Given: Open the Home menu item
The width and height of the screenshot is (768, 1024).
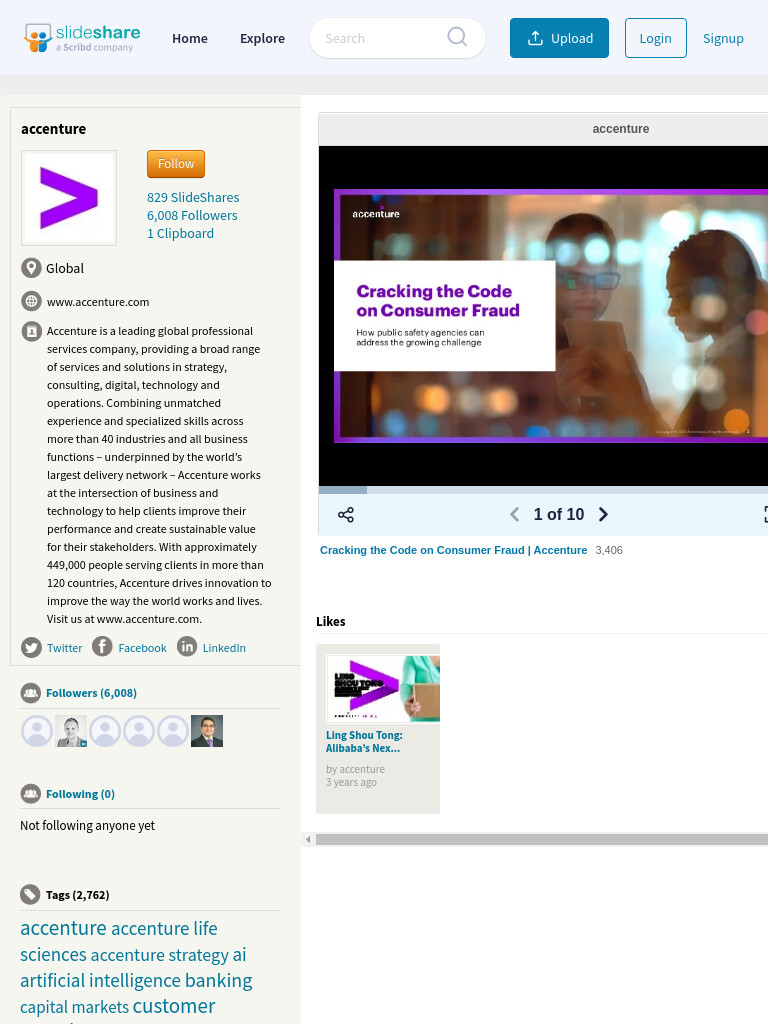Looking at the screenshot, I should click(190, 39).
